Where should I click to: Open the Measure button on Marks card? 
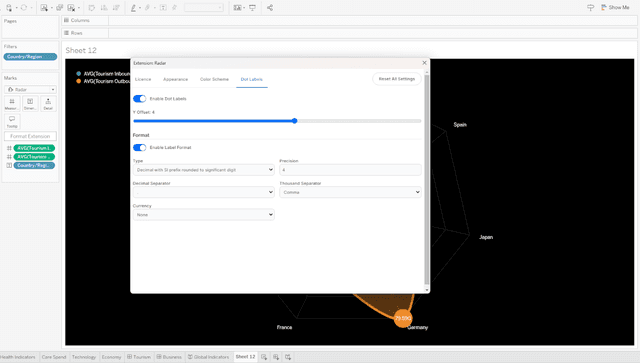[12, 104]
